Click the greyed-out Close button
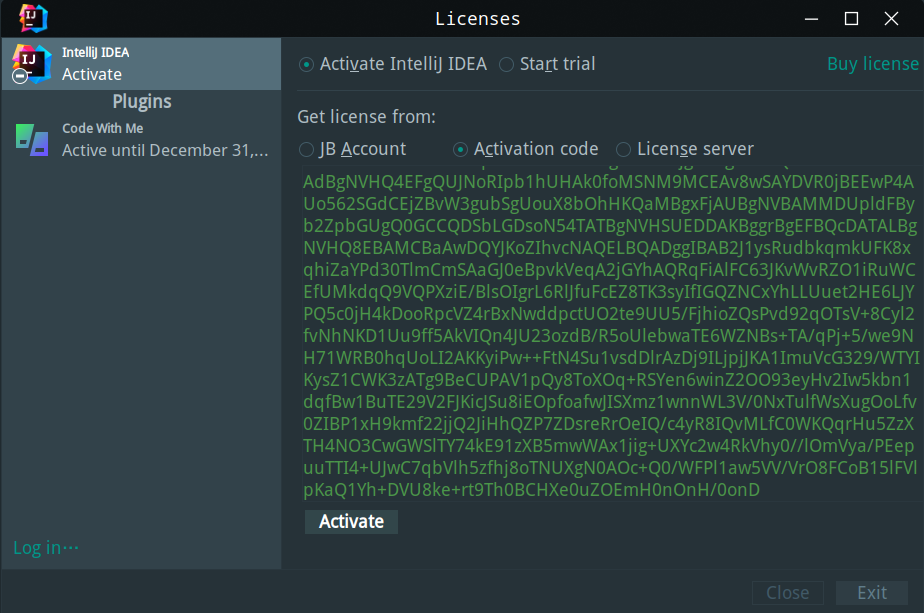This screenshot has height=613, width=924. (787, 593)
